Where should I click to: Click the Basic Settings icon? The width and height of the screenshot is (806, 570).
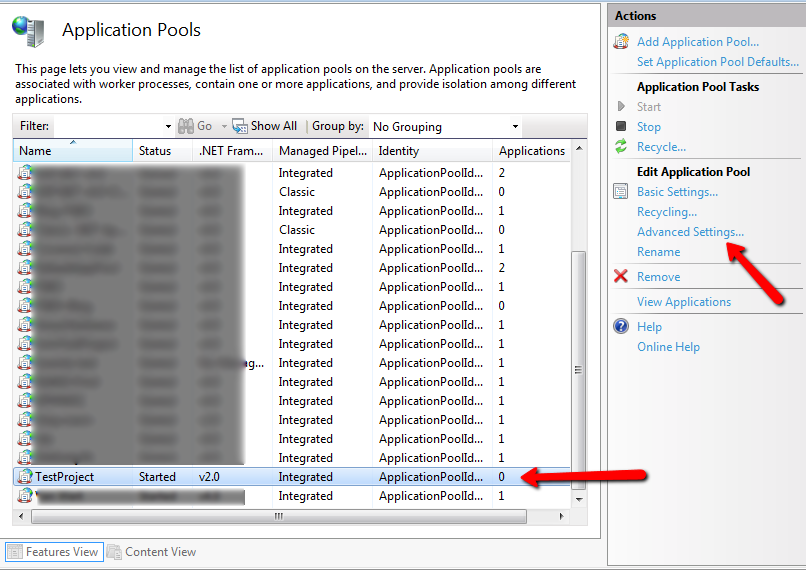point(621,192)
